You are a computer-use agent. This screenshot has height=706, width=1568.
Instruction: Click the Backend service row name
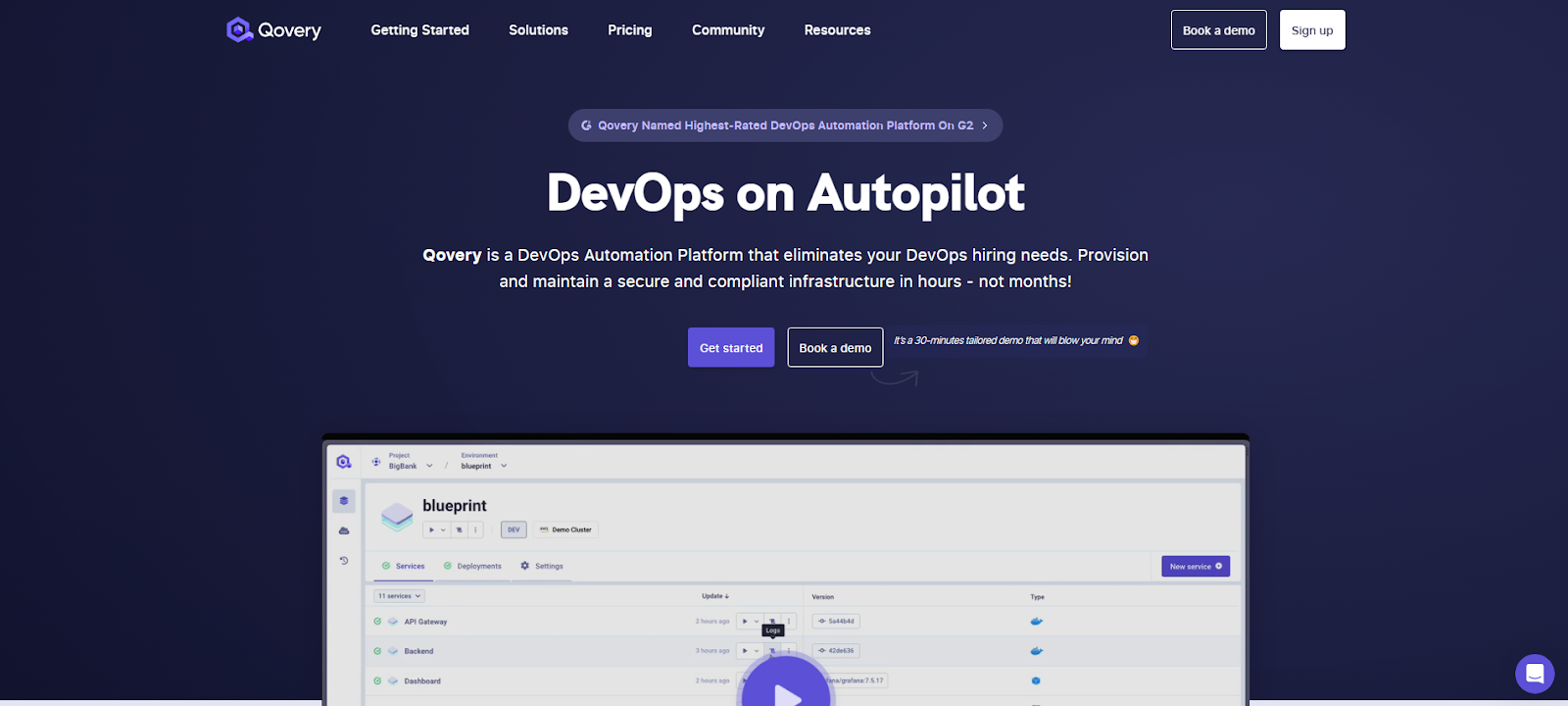(x=418, y=651)
